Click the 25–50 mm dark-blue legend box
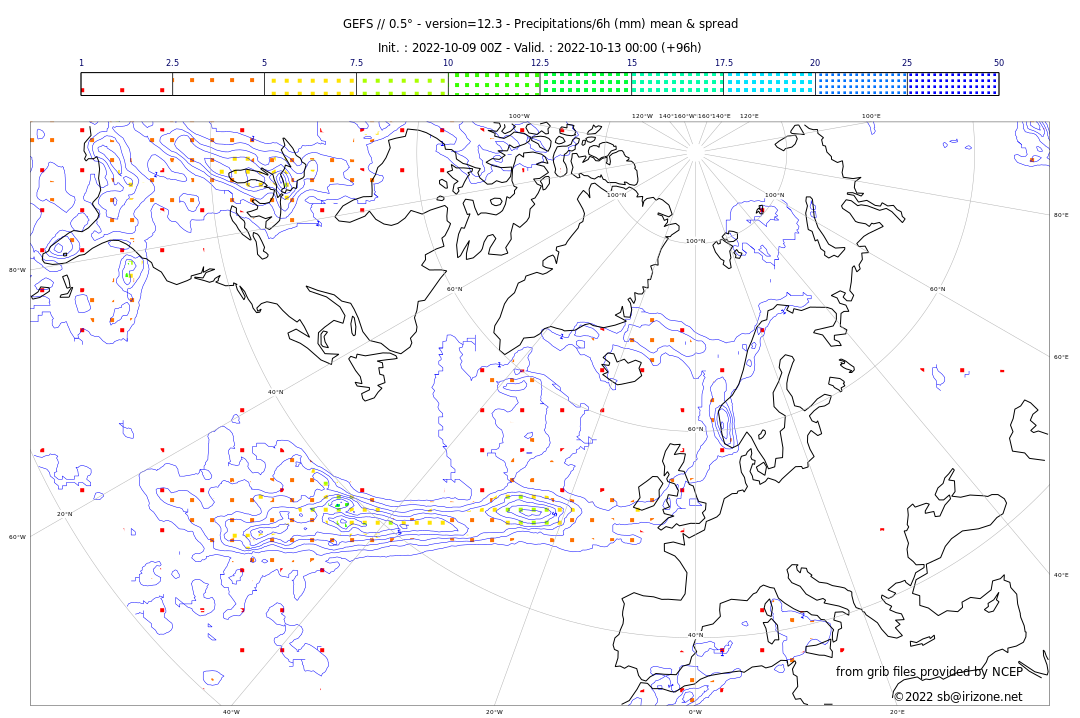1080x718 pixels. click(953, 84)
